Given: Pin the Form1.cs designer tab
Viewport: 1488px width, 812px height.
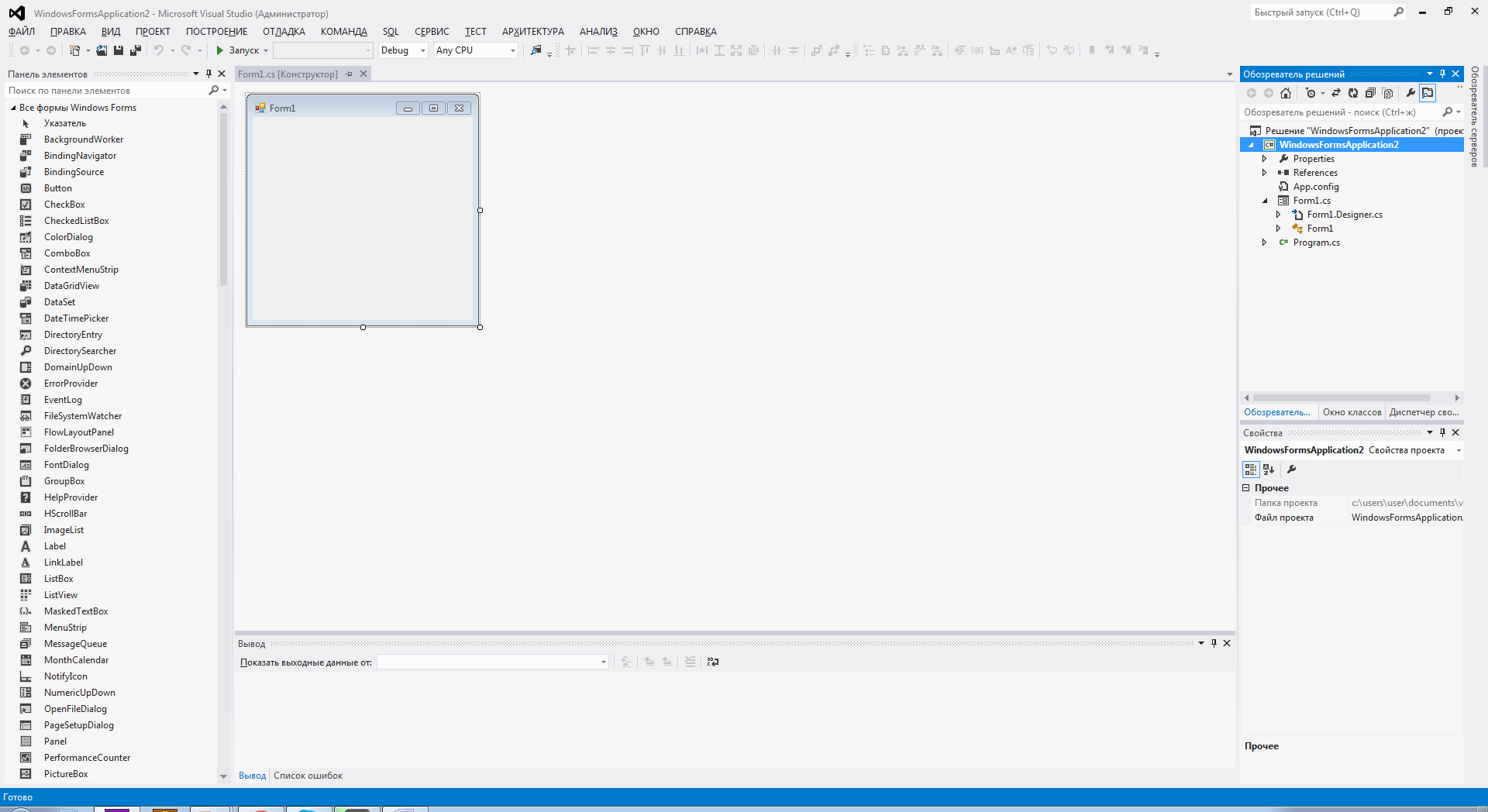Looking at the screenshot, I should 349,74.
